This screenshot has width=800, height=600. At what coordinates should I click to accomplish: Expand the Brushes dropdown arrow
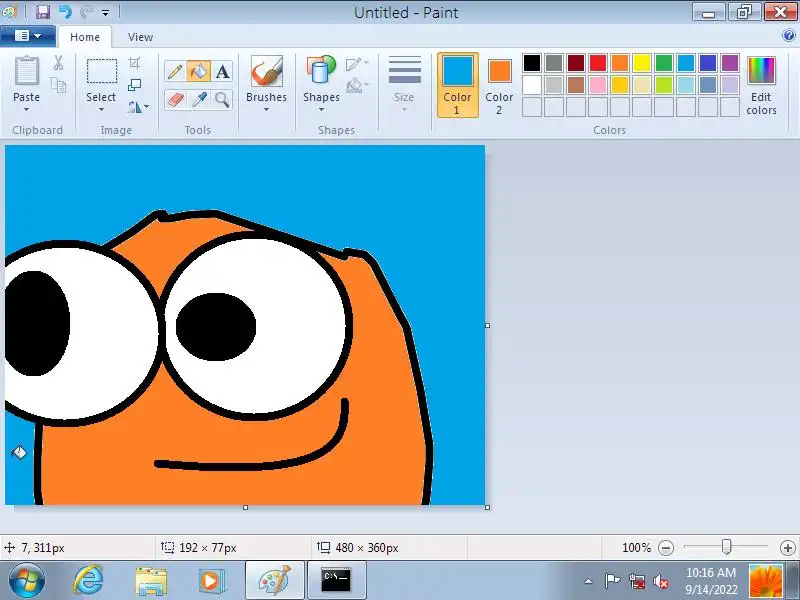coord(266,109)
